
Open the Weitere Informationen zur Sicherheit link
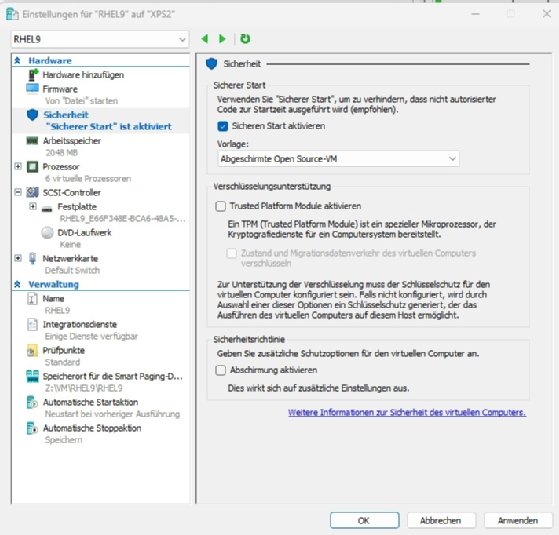click(407, 412)
